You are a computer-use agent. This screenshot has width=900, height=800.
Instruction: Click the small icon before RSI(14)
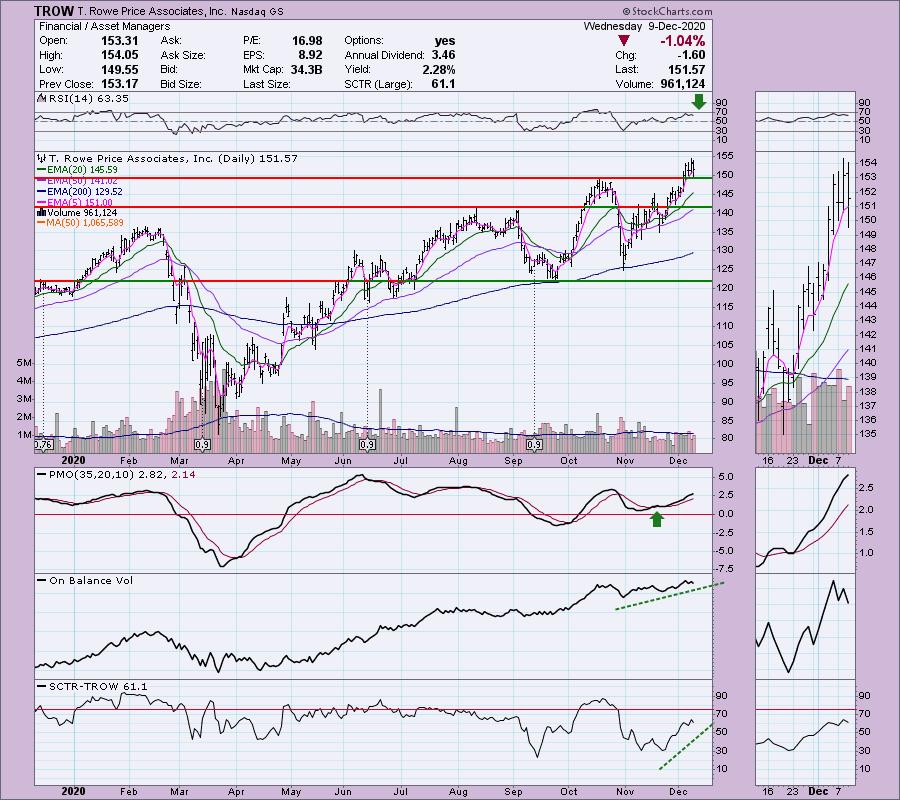tap(41, 98)
